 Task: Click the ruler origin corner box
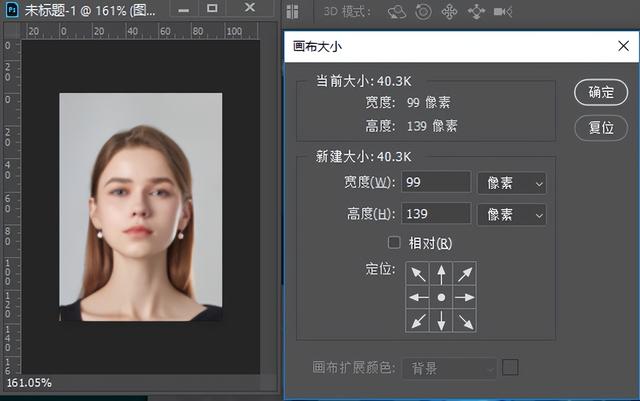11,31
